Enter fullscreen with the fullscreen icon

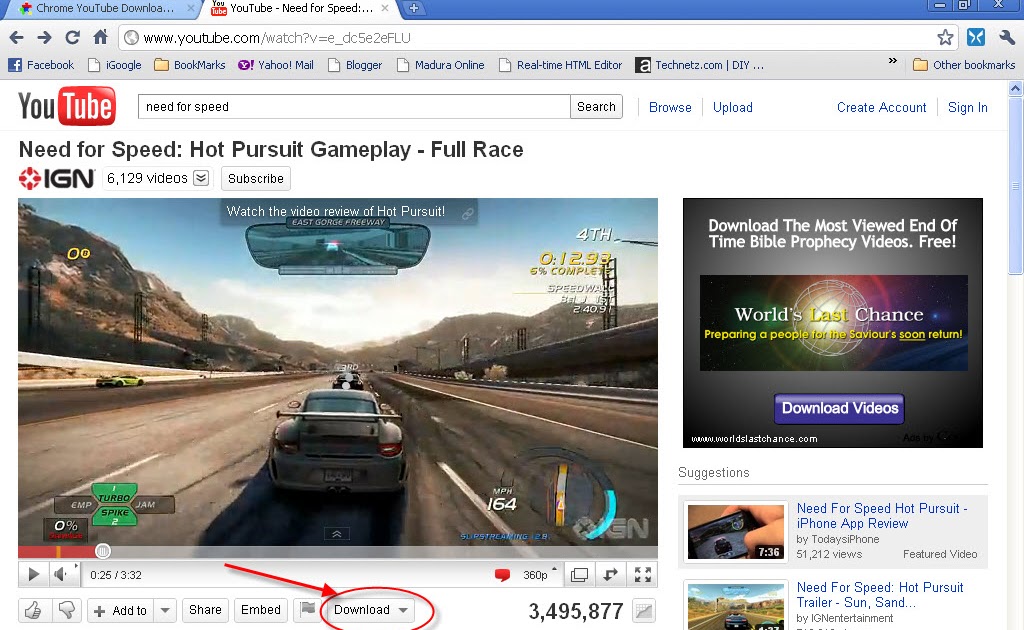point(643,575)
